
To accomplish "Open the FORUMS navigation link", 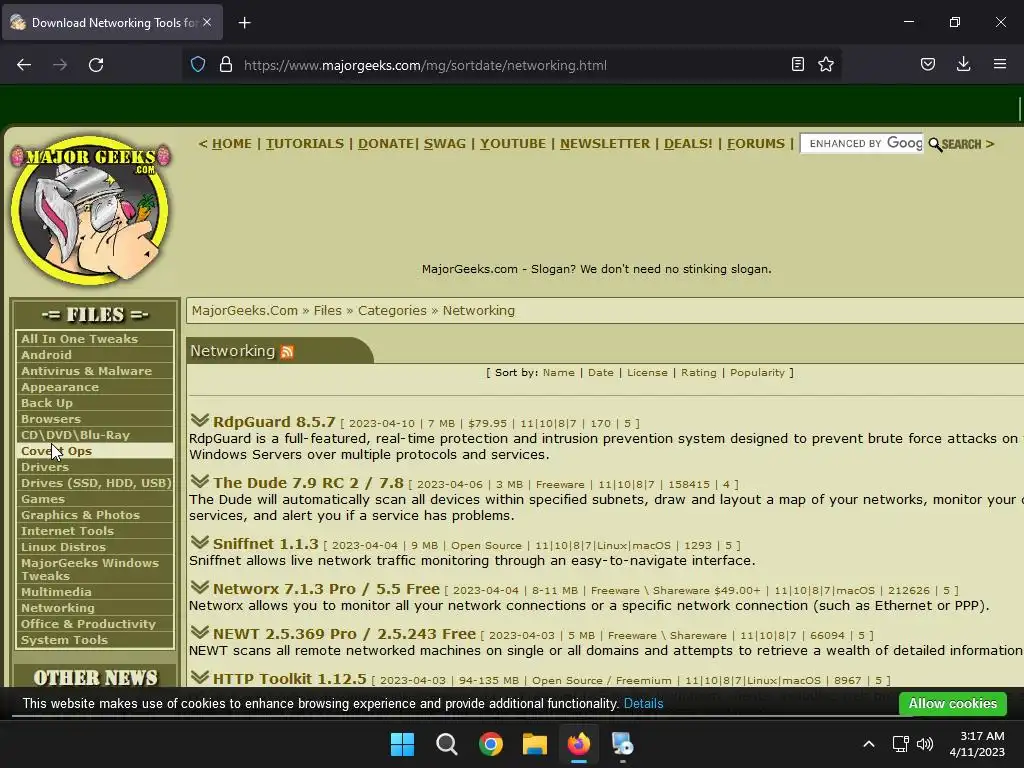I will coord(756,144).
